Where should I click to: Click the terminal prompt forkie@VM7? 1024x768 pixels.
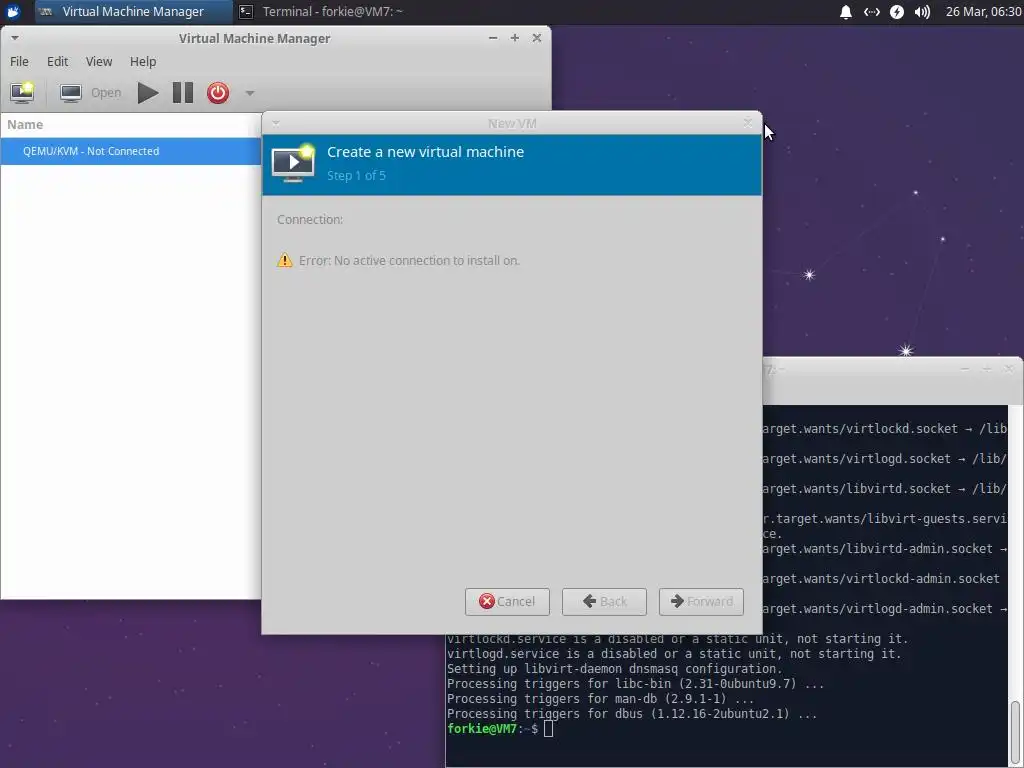[482, 728]
